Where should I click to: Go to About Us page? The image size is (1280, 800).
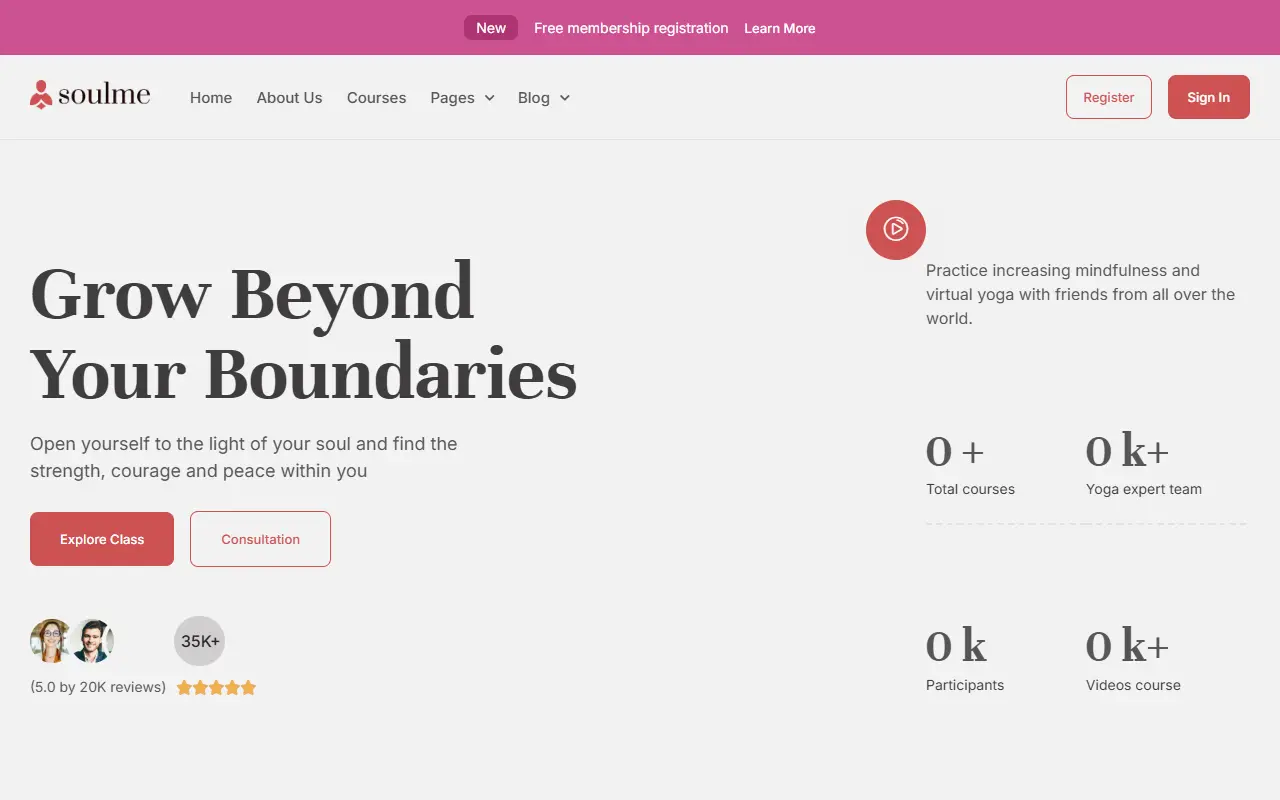tap(289, 98)
